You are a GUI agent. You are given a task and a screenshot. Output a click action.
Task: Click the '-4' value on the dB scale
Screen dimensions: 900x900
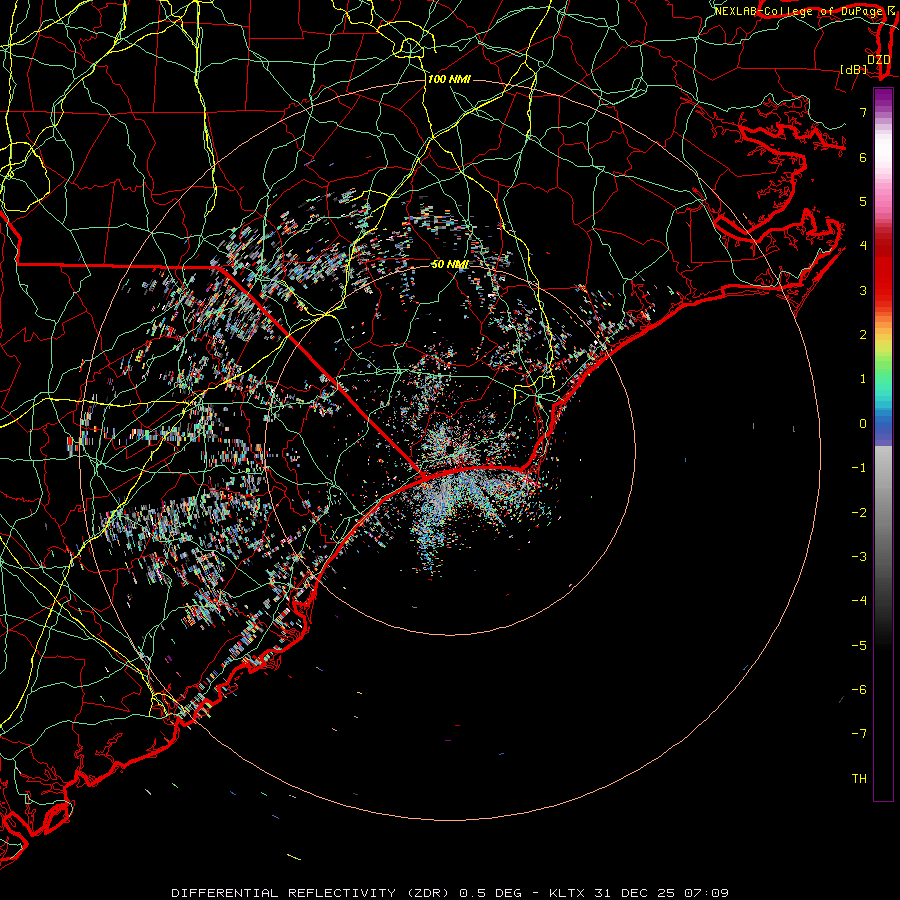pos(859,600)
